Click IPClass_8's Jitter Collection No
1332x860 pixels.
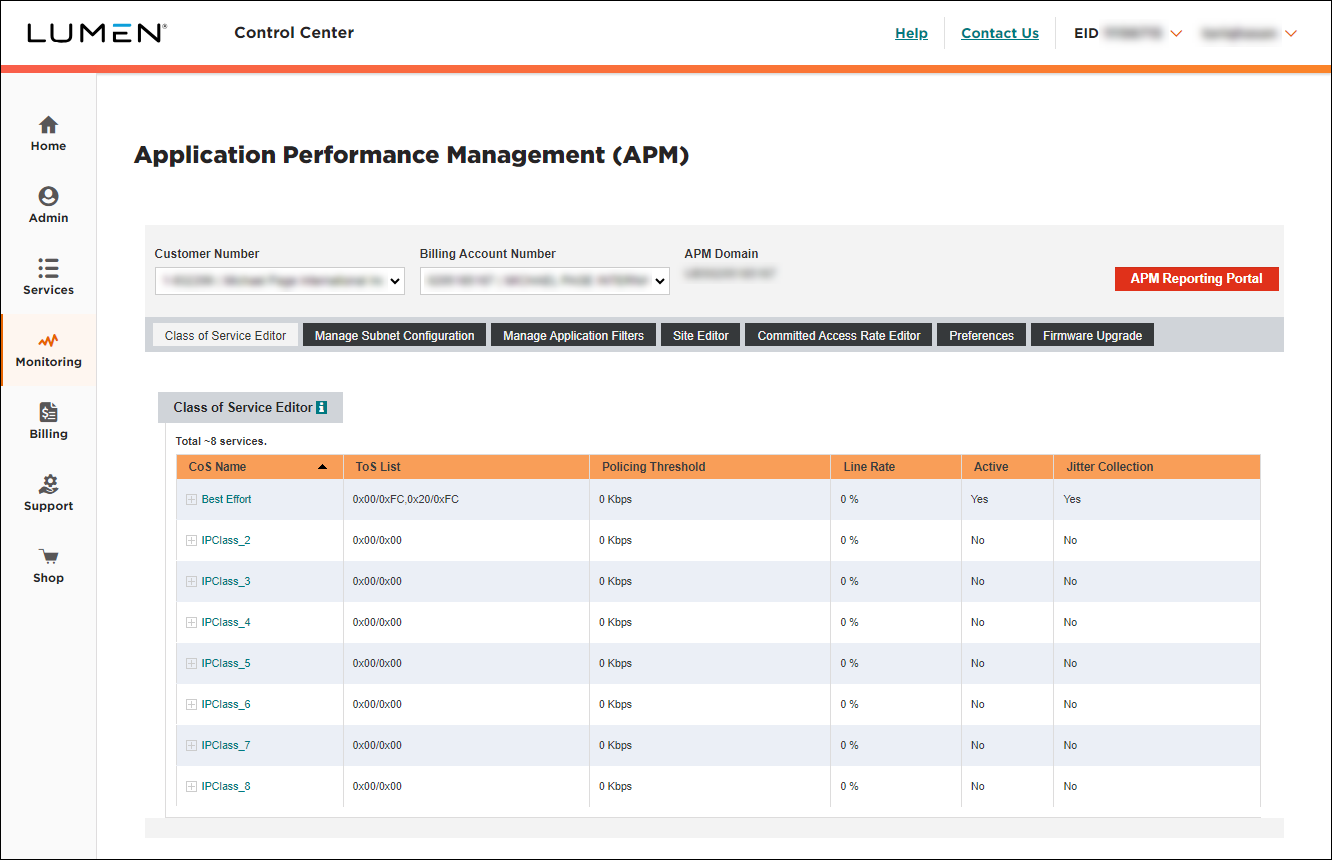pos(1070,786)
